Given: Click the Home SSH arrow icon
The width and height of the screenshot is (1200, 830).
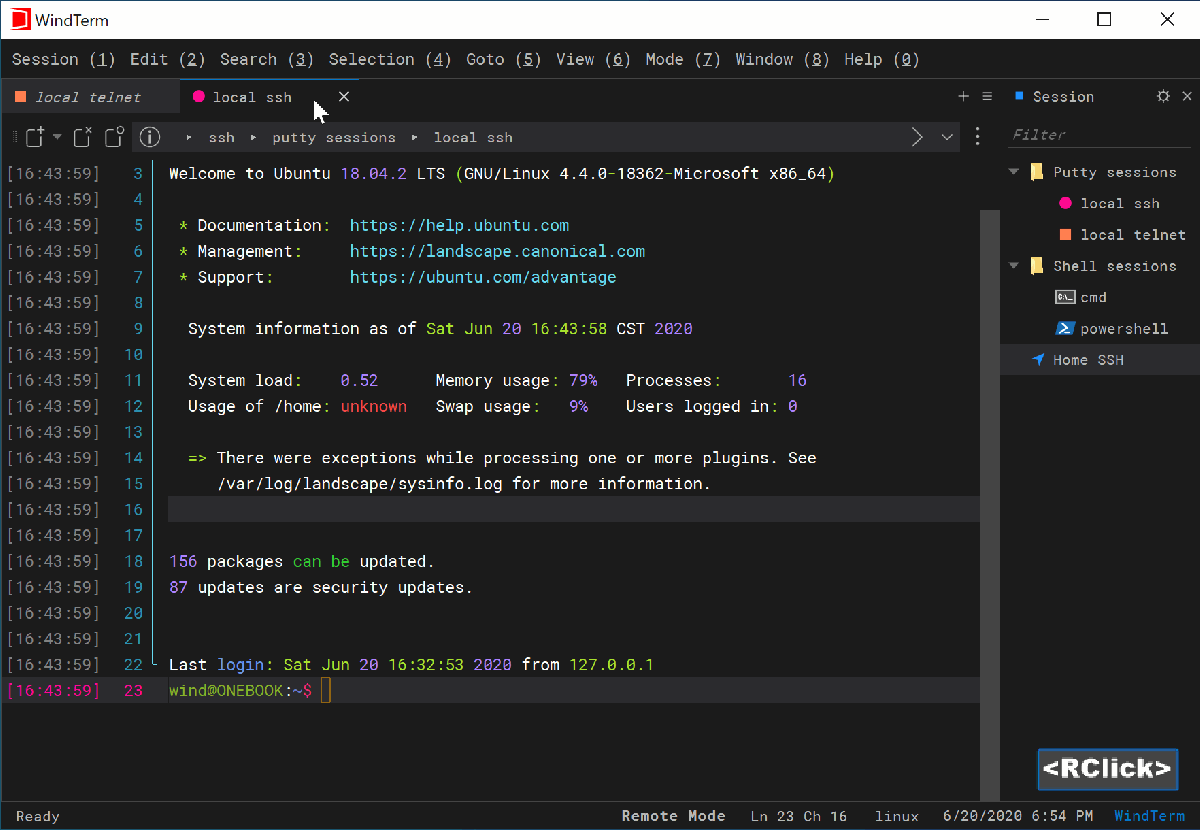Looking at the screenshot, I should click(1038, 360).
